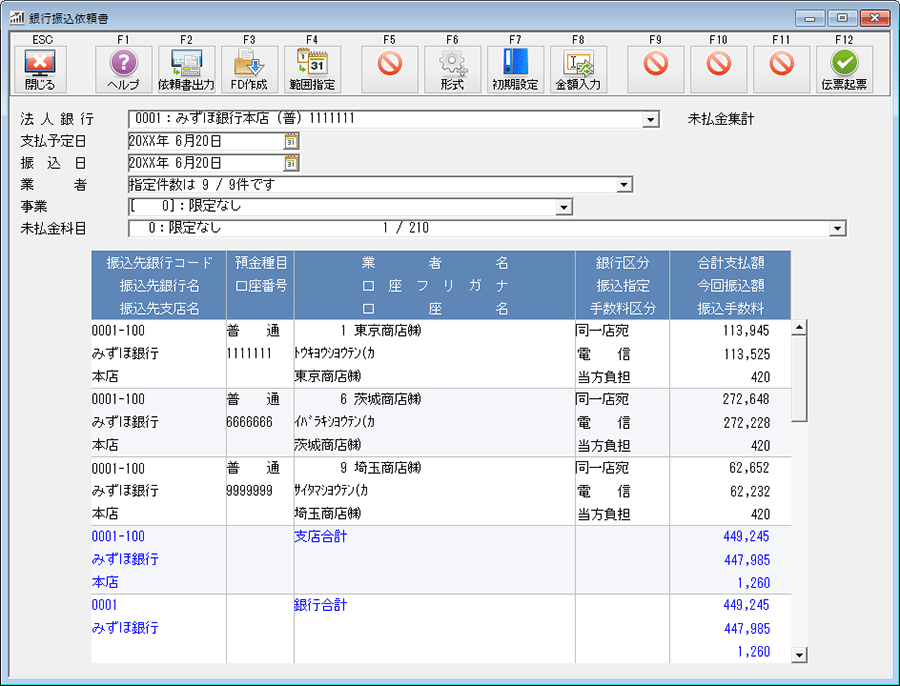
Task: Expand the 法人銀行 dropdown
Action: (650, 119)
